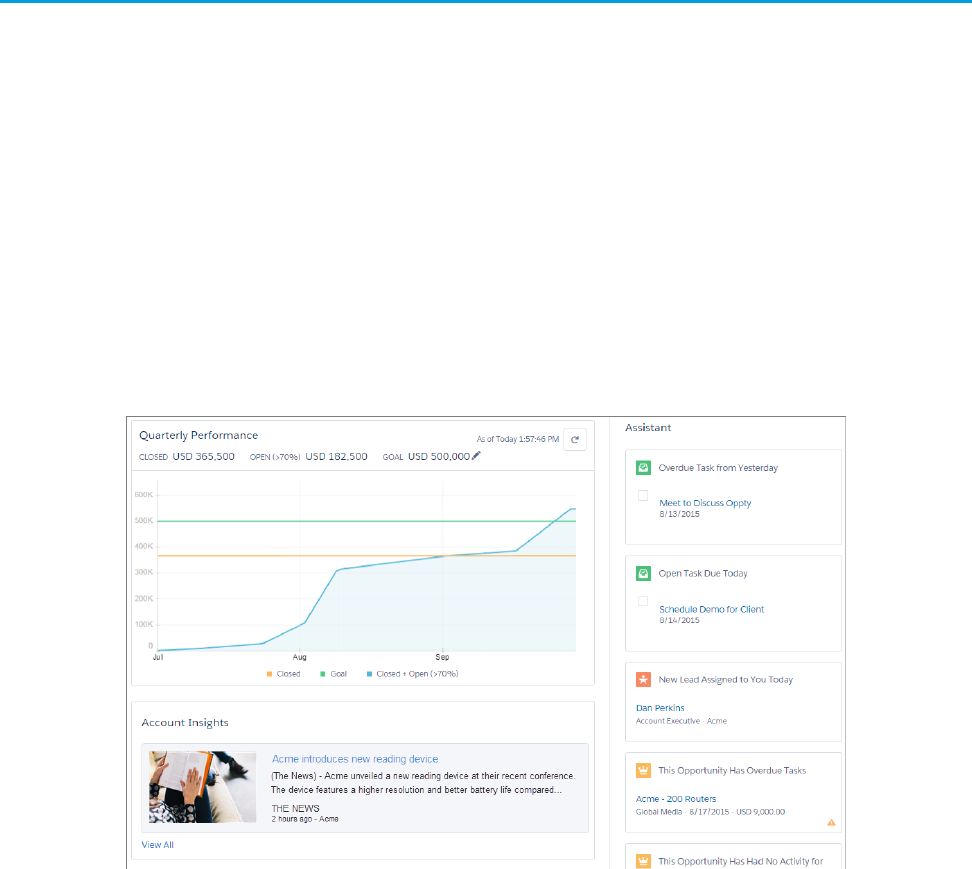Click the New Lead Assigned star icon
Screen dimensions: 972x869
coord(643,679)
